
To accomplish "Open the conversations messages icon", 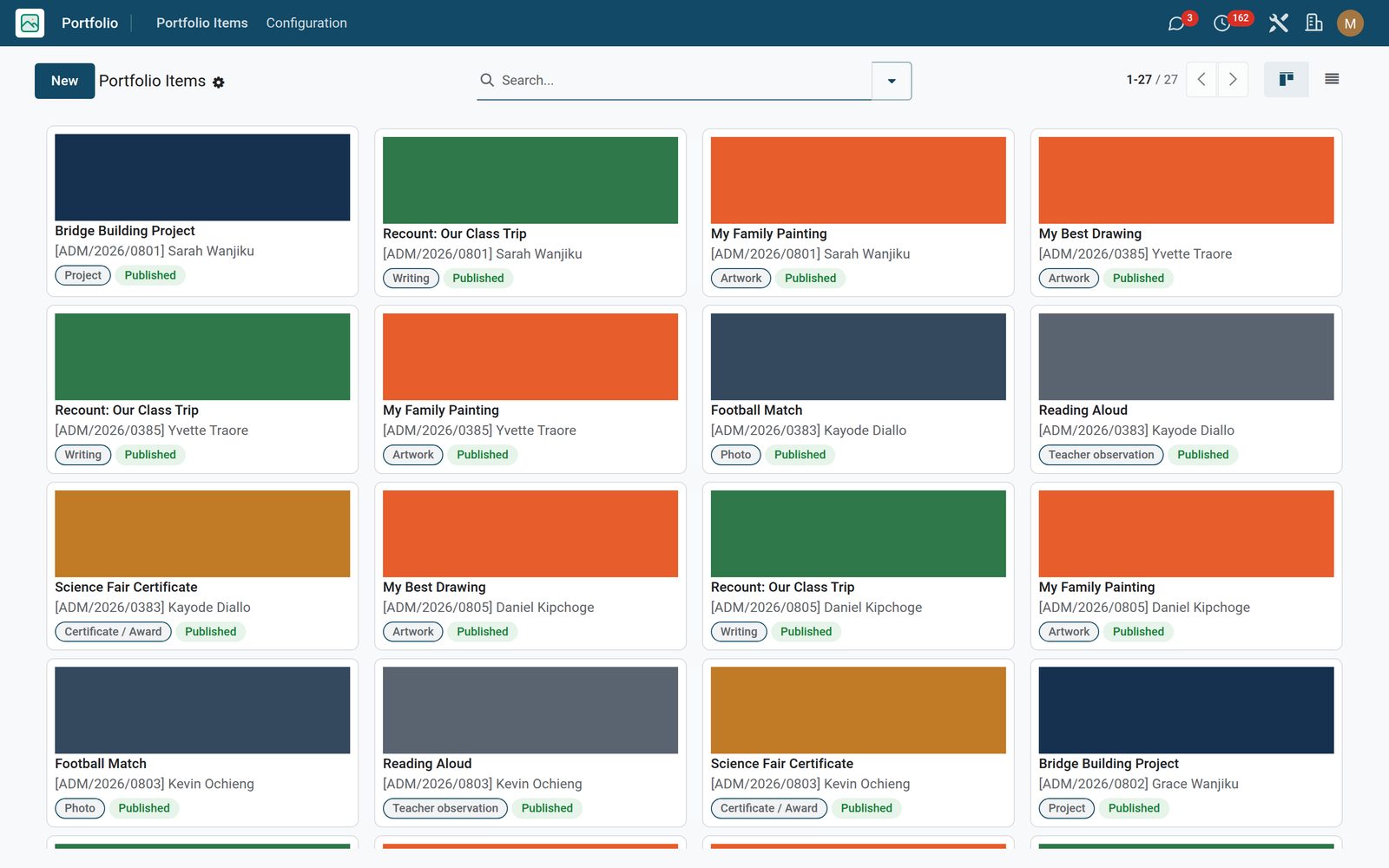I will (1176, 23).
